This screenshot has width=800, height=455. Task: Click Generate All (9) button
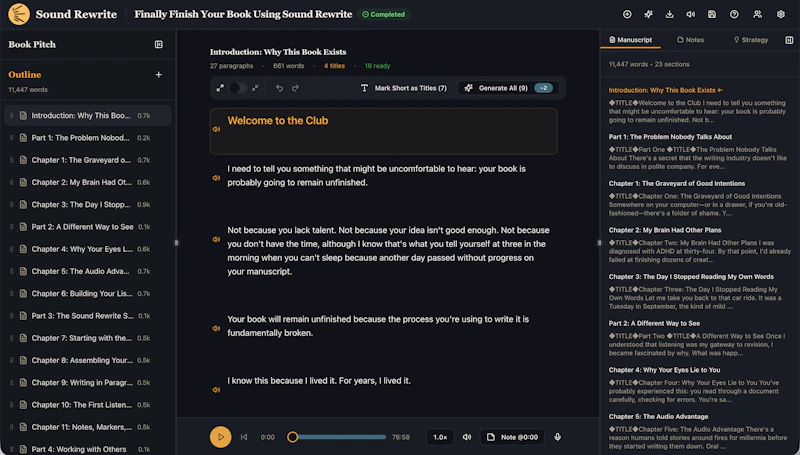(508, 88)
